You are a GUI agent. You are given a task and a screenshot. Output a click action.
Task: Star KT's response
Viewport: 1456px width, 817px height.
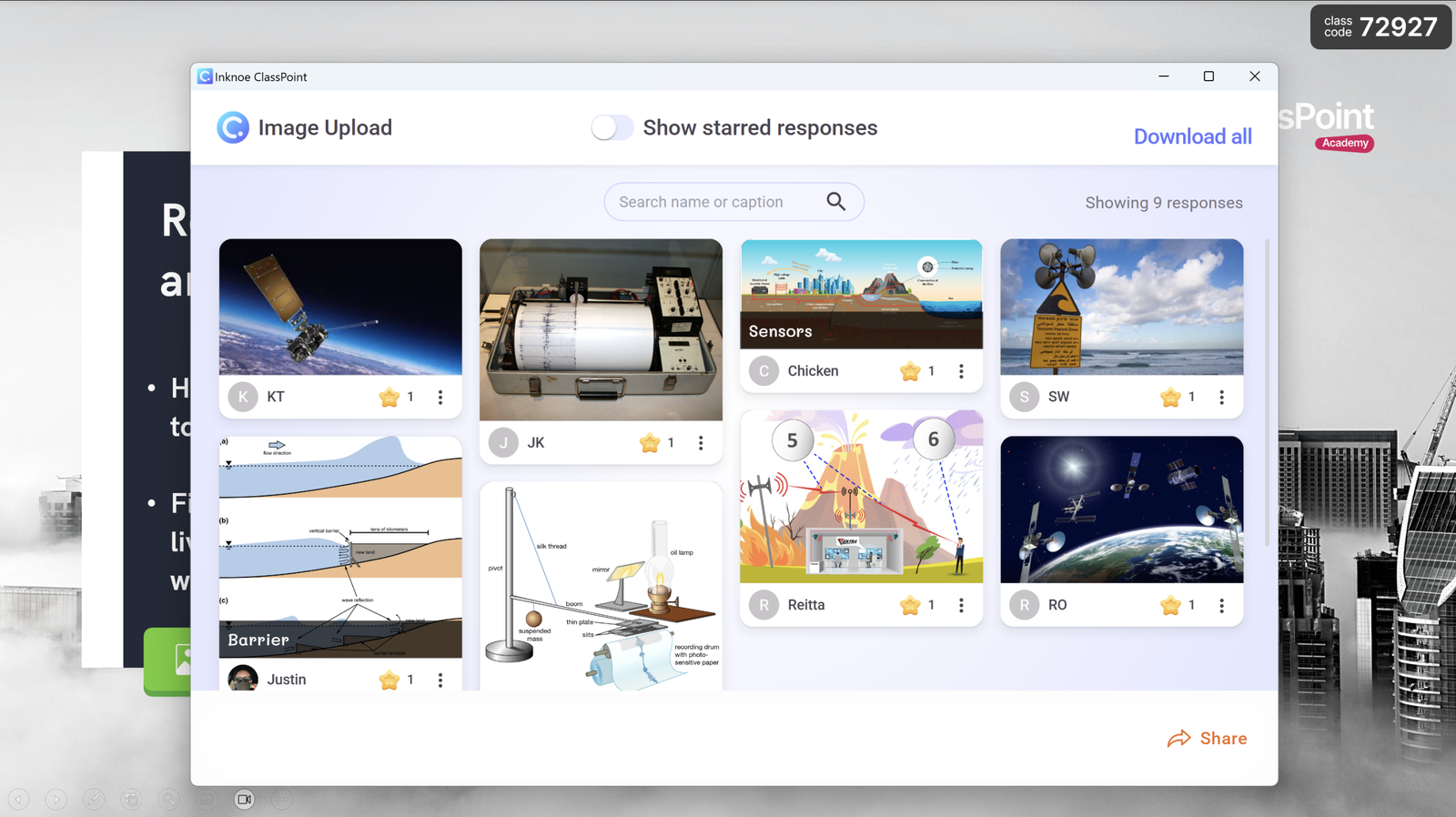tap(389, 398)
